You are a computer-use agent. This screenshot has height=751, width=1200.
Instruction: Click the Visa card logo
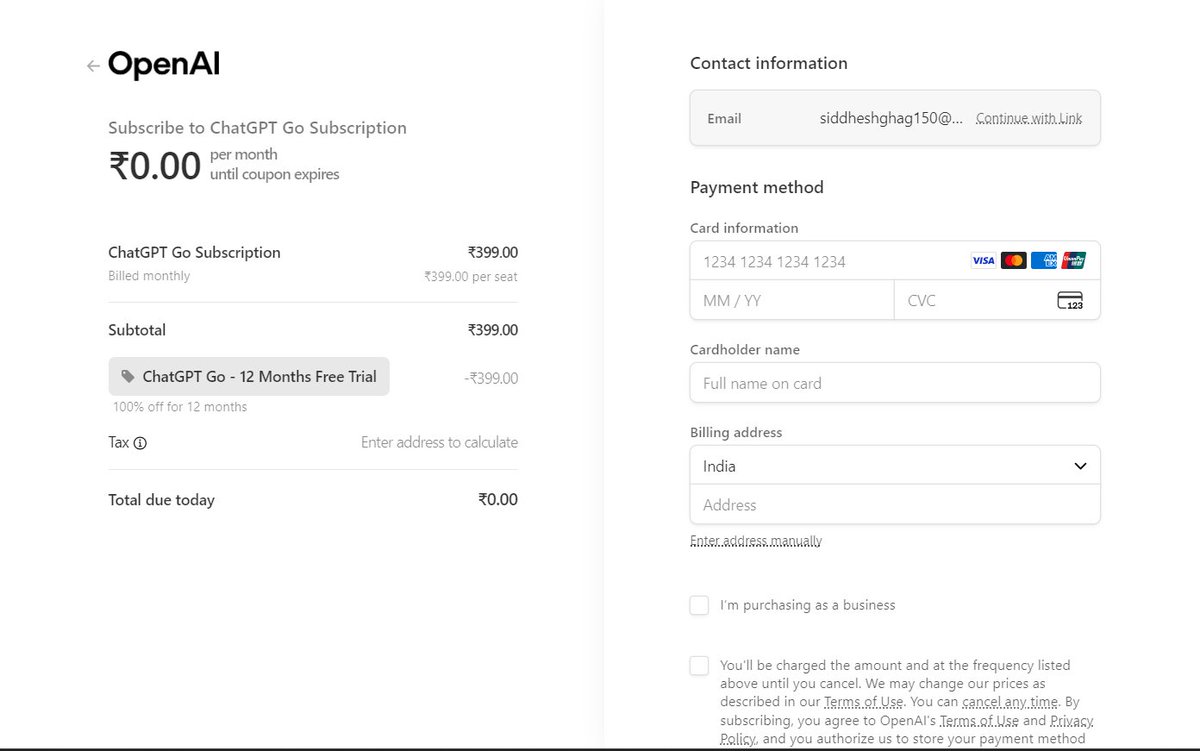click(x=983, y=261)
